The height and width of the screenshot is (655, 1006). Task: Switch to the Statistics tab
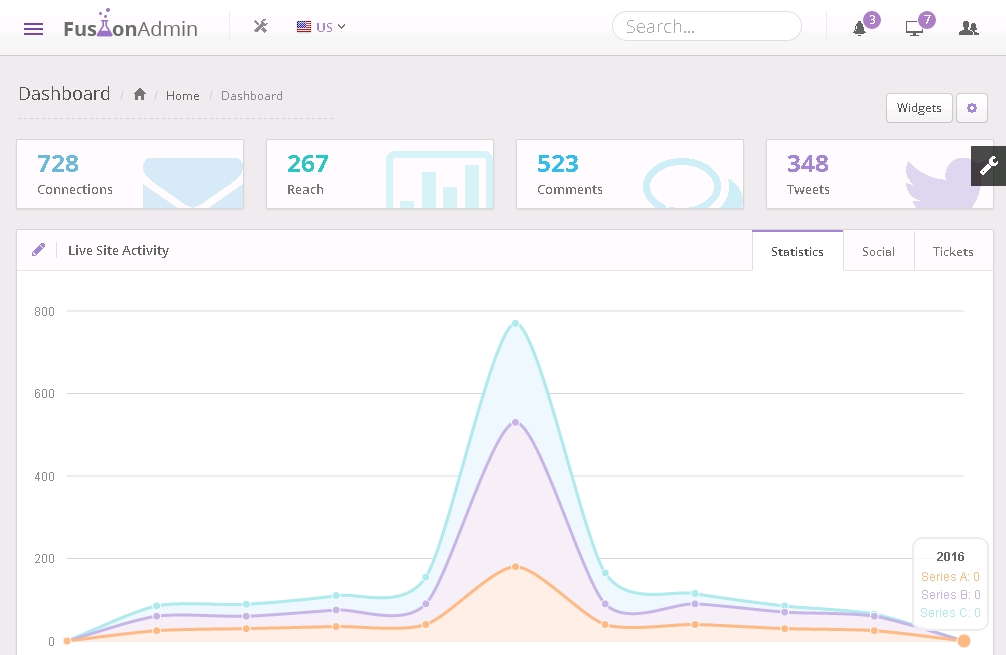pyautogui.click(x=797, y=251)
